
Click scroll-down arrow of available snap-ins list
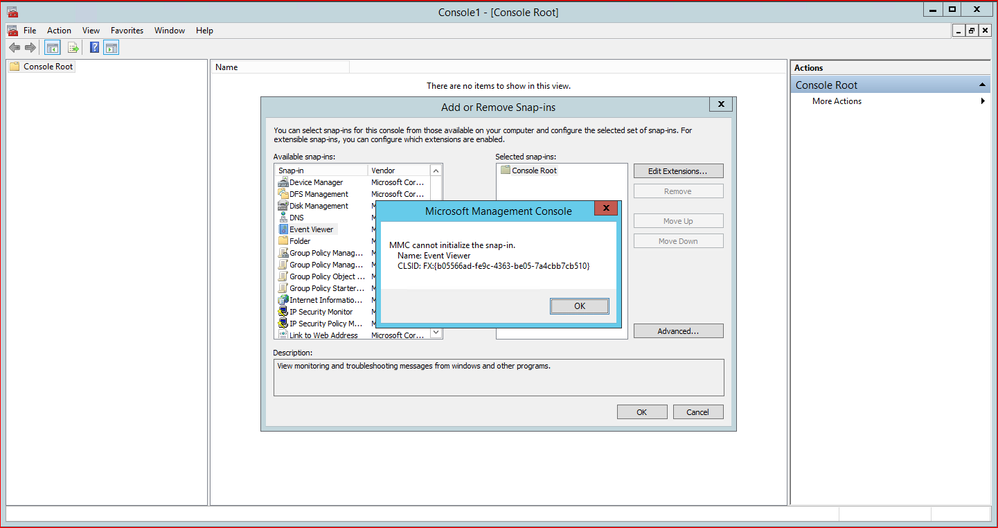tap(436, 332)
